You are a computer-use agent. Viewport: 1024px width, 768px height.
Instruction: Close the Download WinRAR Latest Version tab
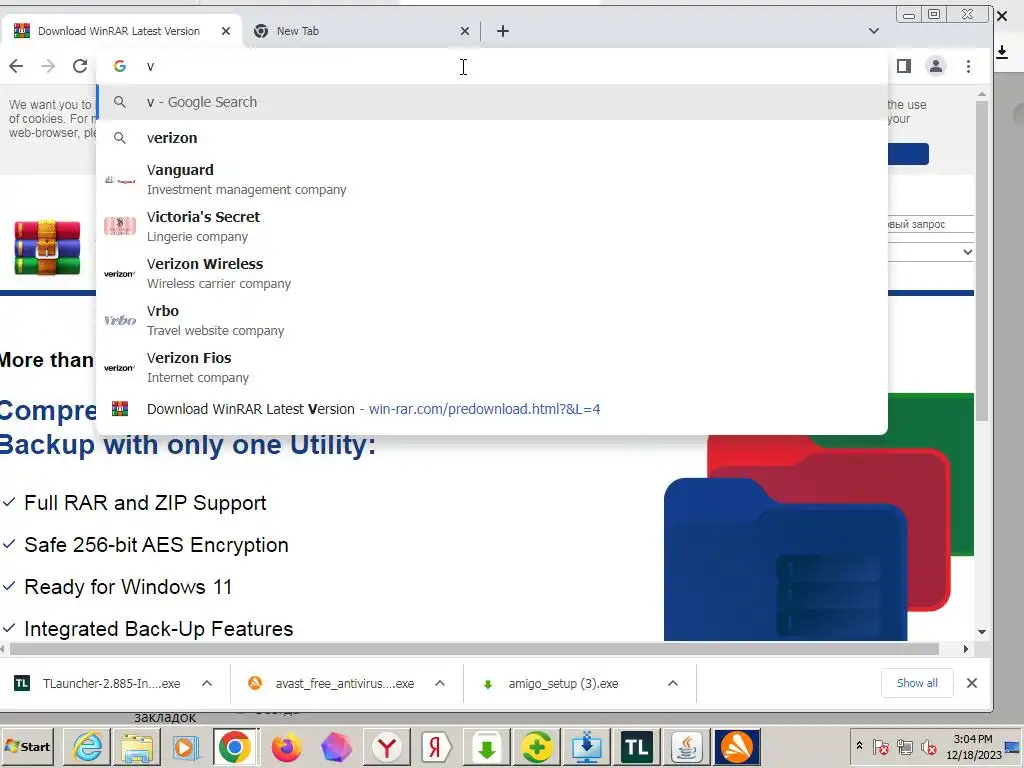tap(226, 31)
